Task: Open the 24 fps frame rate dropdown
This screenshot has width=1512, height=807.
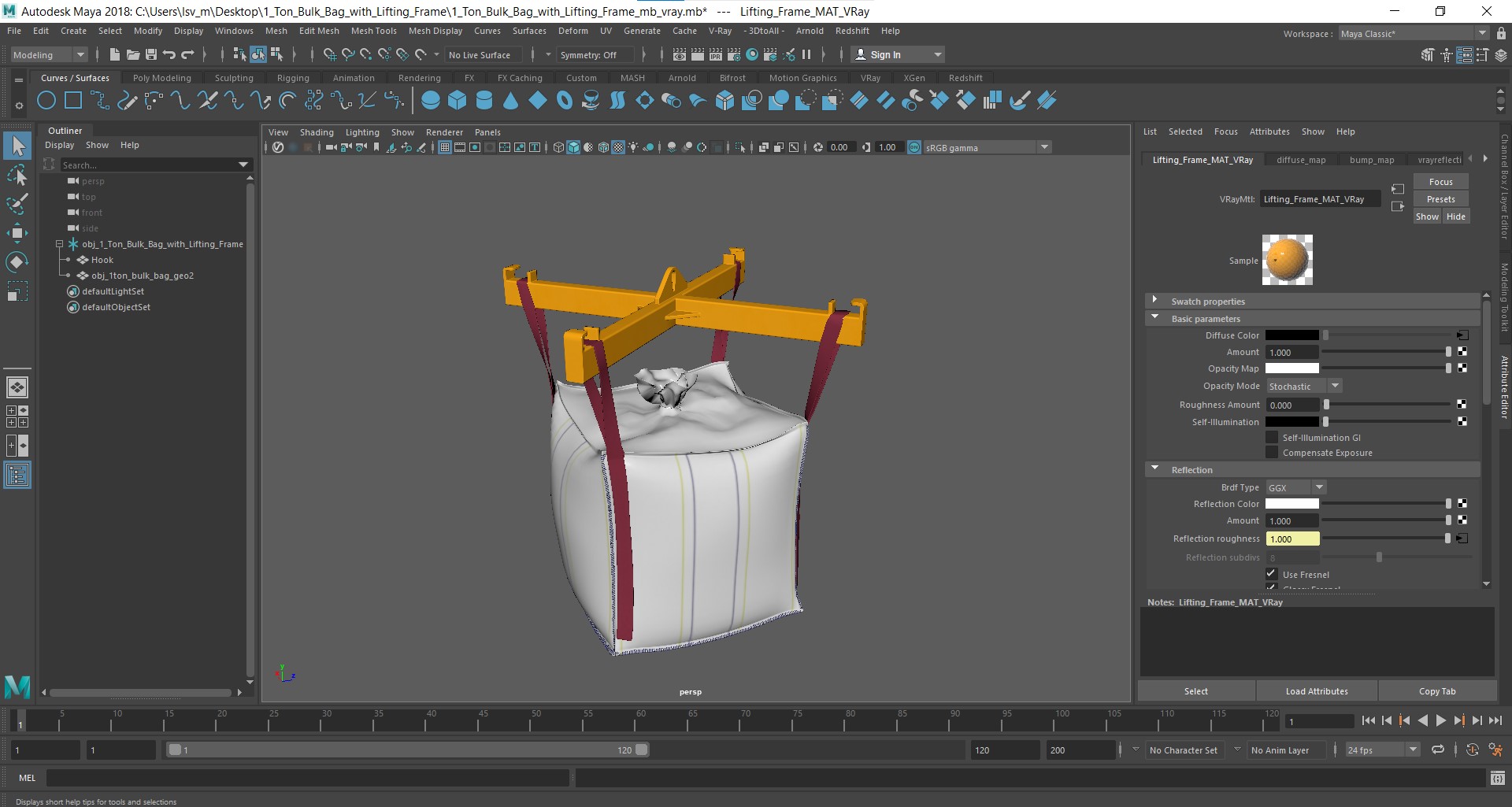Action: 1382,750
